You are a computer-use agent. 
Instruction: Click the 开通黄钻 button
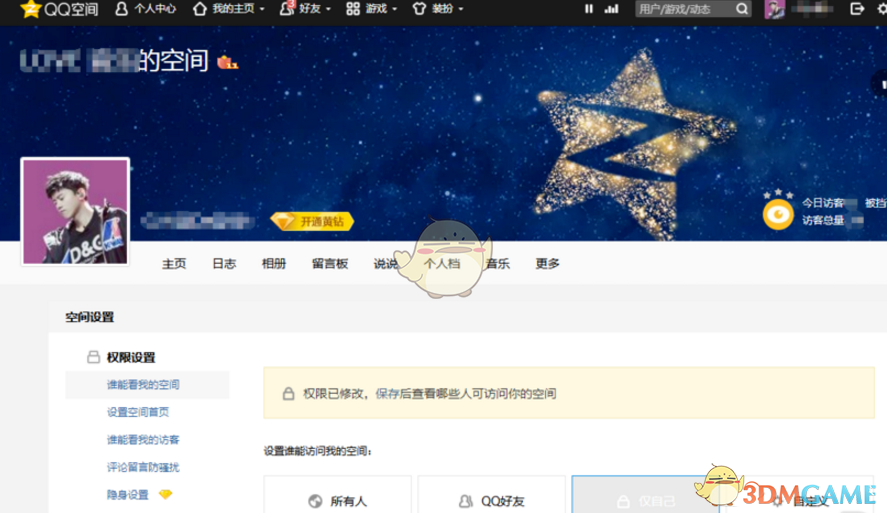pyautogui.click(x=313, y=221)
